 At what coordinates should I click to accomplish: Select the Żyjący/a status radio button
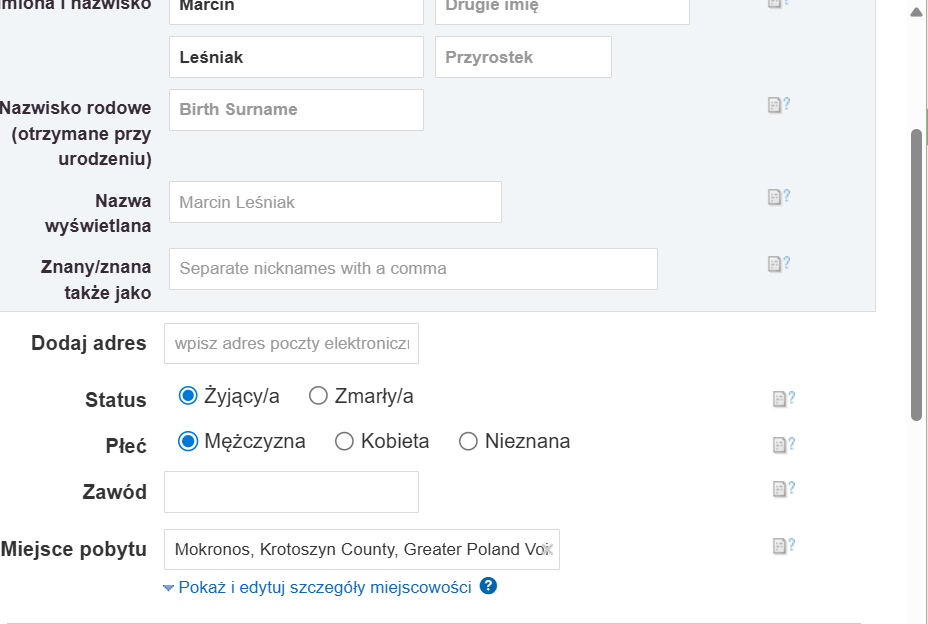[x=188, y=396]
